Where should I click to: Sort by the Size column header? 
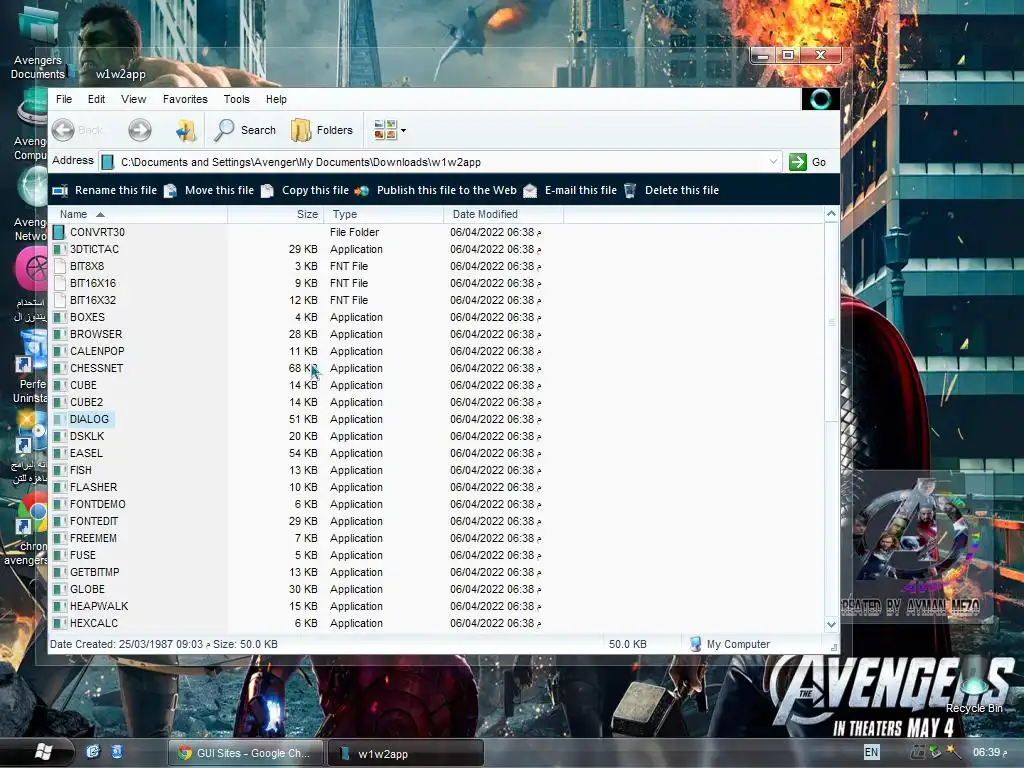(276, 214)
